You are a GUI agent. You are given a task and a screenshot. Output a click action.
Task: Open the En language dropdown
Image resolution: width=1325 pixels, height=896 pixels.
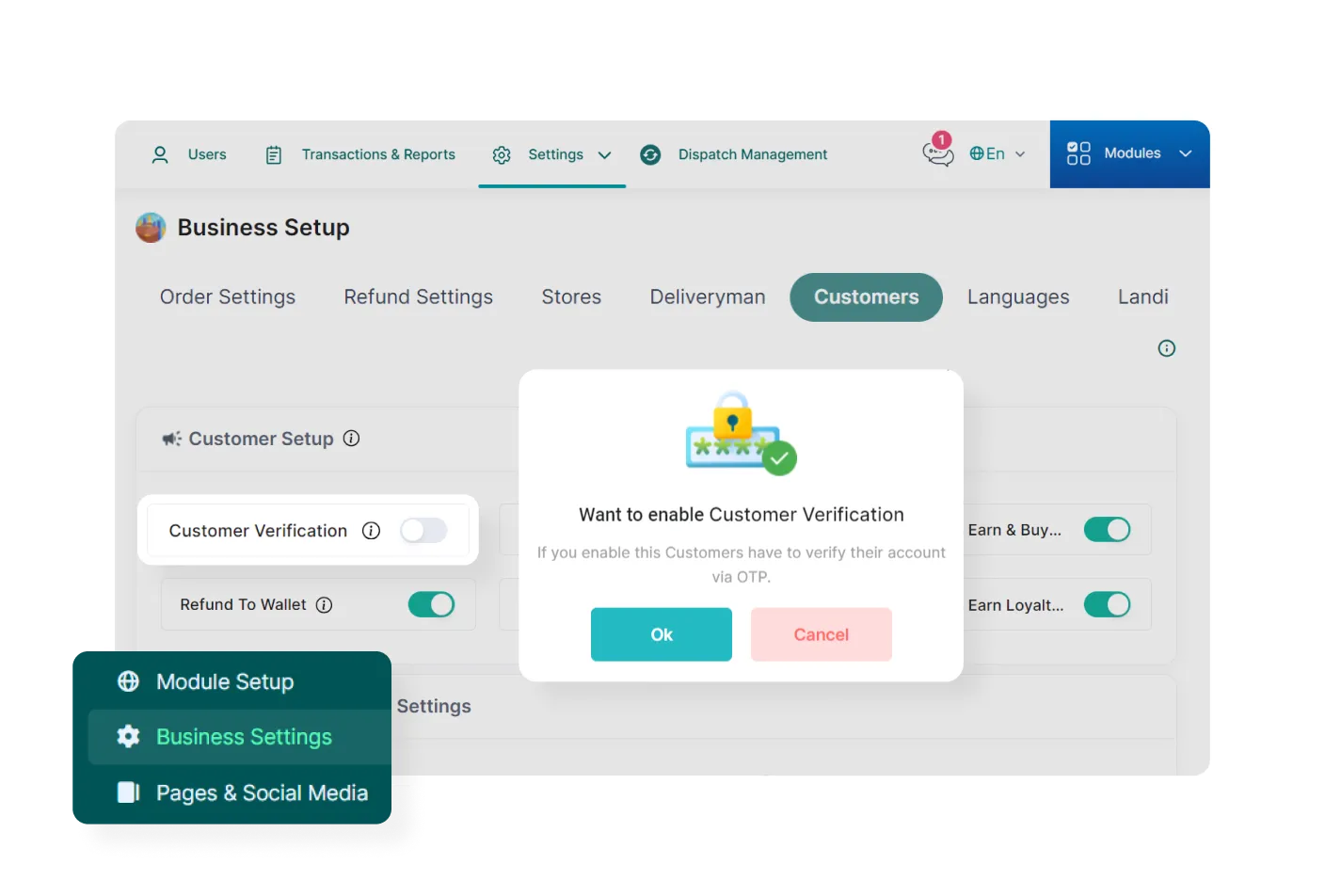(998, 153)
